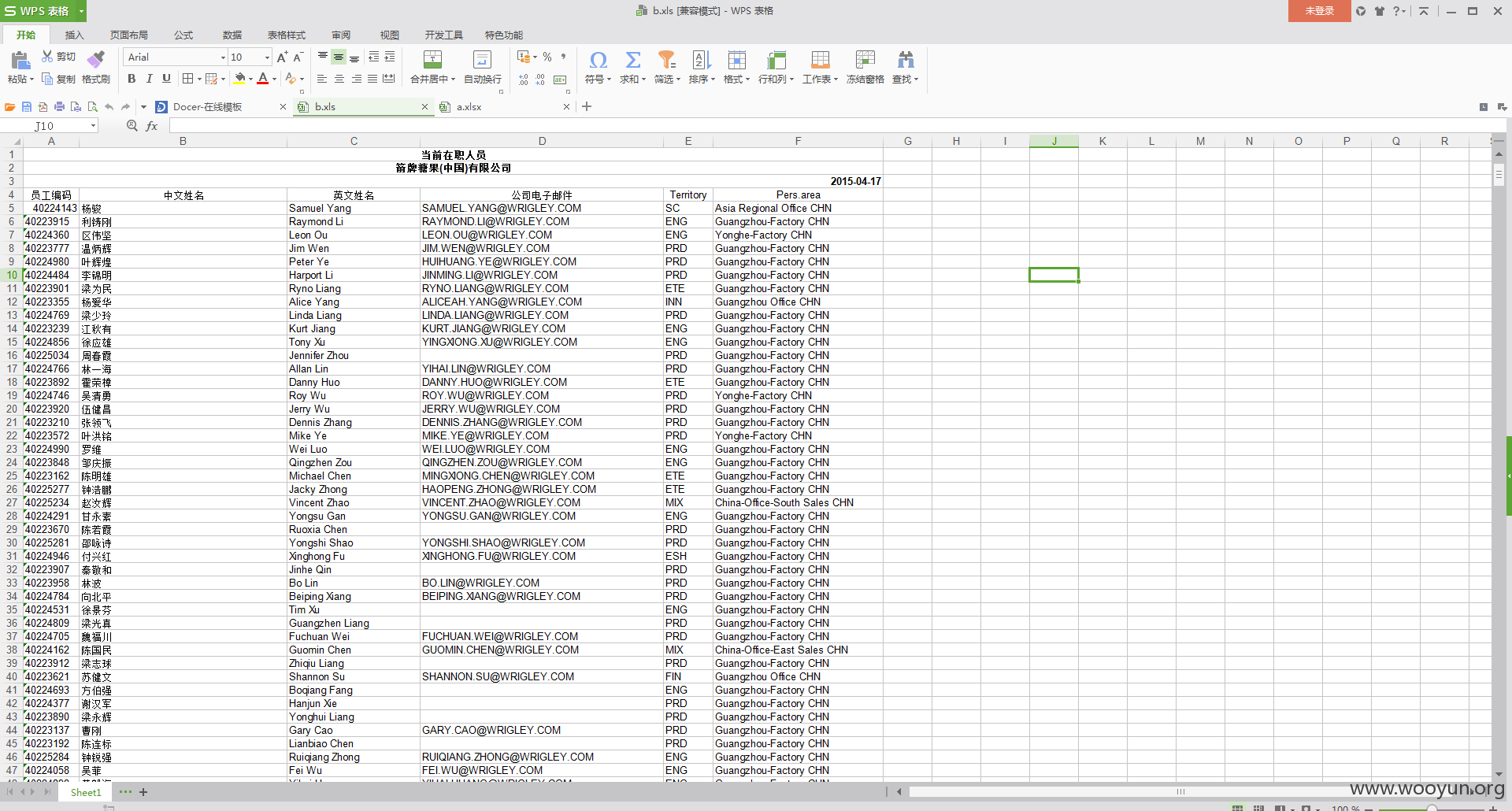Click the Sort A-Z icon
The height and width of the screenshot is (811, 1512).
pyautogui.click(x=701, y=60)
